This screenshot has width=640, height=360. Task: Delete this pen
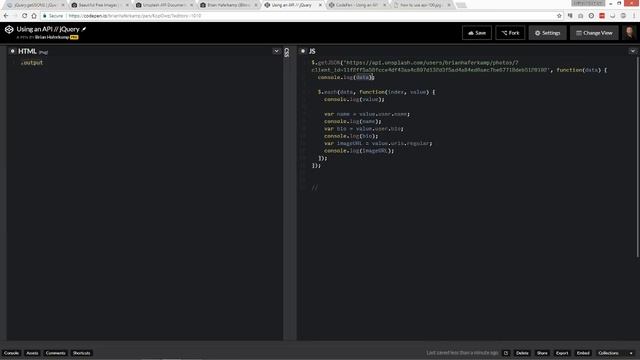pyautogui.click(x=522, y=353)
